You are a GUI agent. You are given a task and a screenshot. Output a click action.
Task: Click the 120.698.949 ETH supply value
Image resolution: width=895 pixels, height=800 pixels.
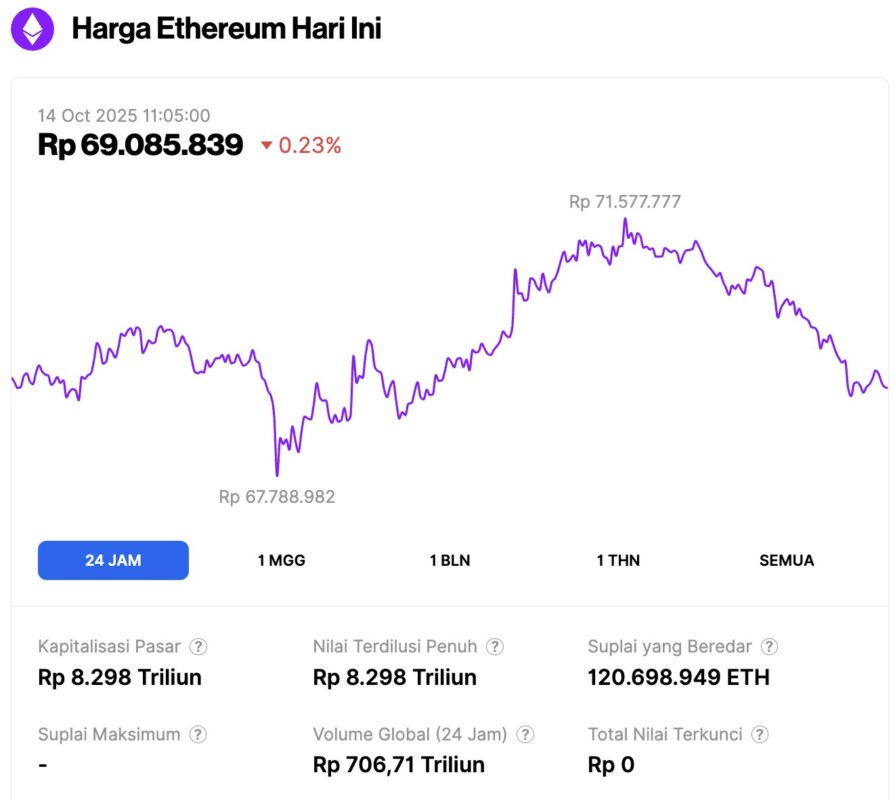click(x=679, y=677)
